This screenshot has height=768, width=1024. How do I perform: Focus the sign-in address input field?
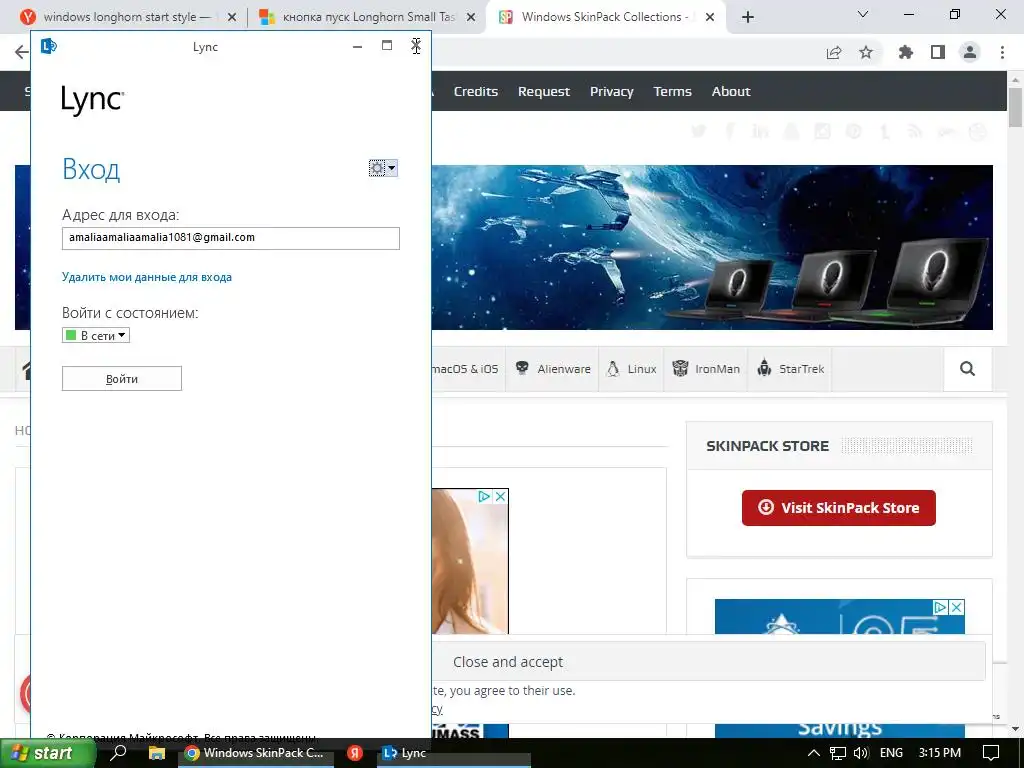[x=231, y=238]
